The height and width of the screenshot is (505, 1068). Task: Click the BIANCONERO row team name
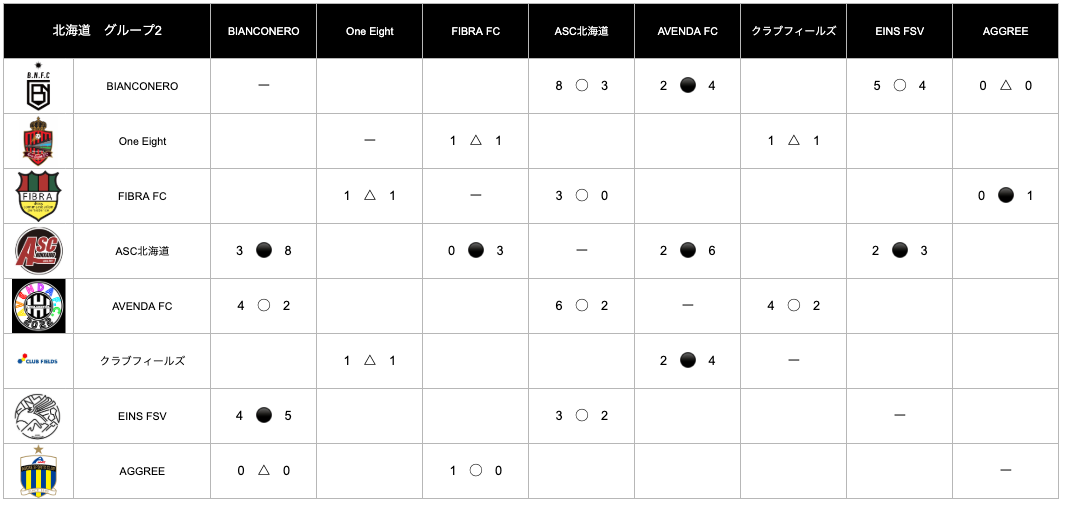click(x=142, y=87)
